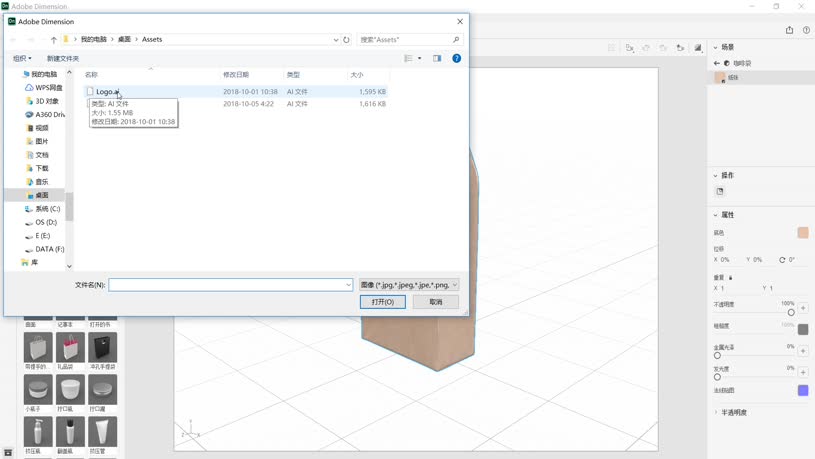Select 3D 对象 in the navigation tree
815x459 pixels.
point(43,101)
